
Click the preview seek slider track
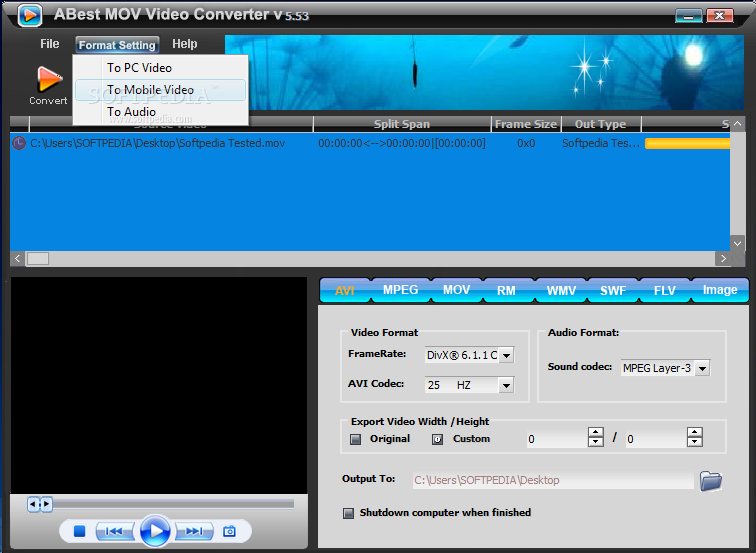click(174, 504)
